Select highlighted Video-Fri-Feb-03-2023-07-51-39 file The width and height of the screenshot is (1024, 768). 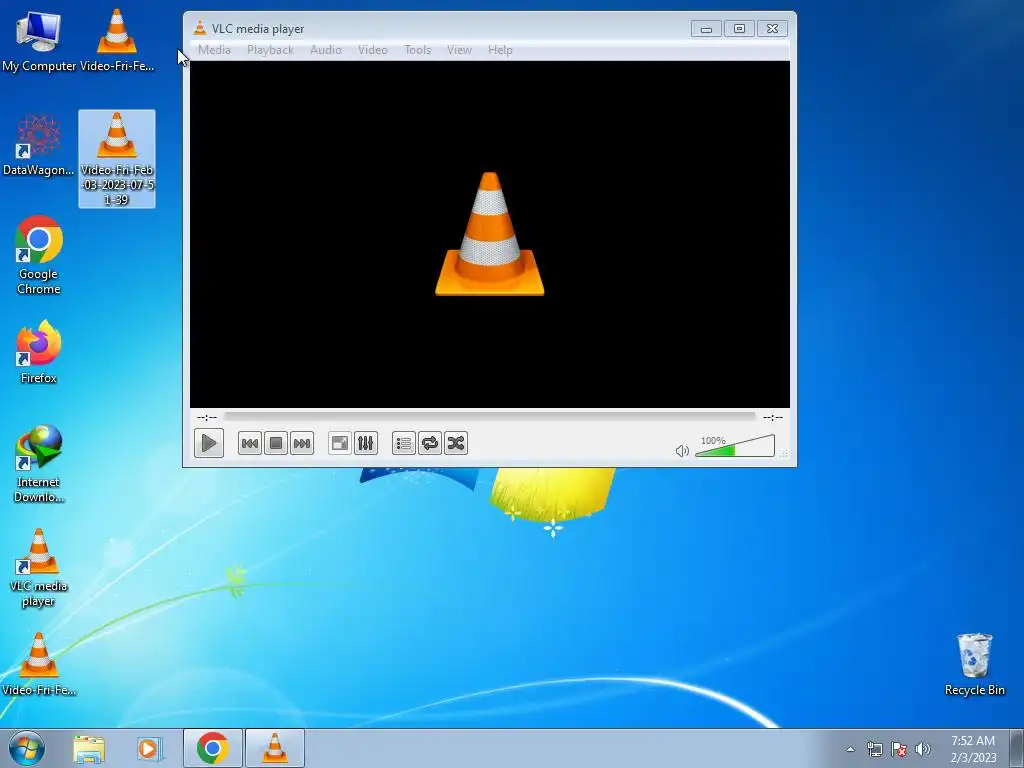click(x=117, y=159)
